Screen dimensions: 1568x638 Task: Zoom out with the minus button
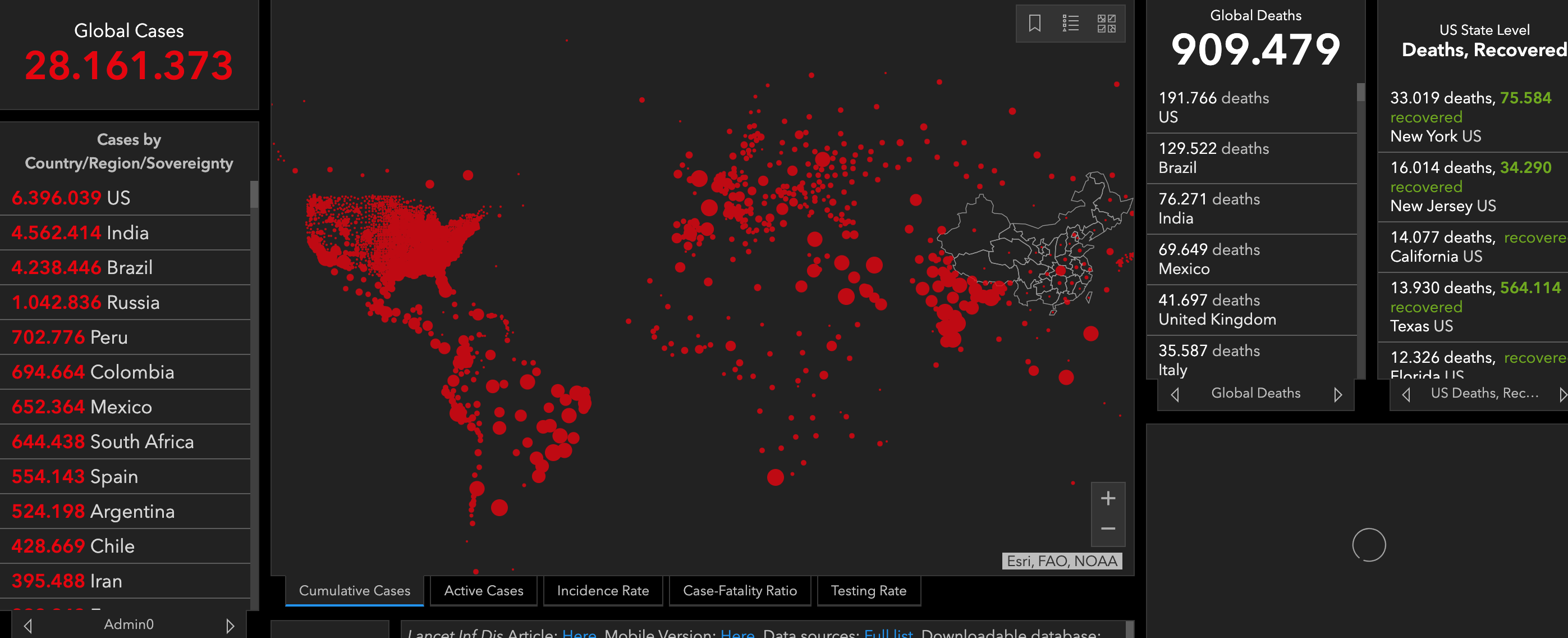(1108, 528)
